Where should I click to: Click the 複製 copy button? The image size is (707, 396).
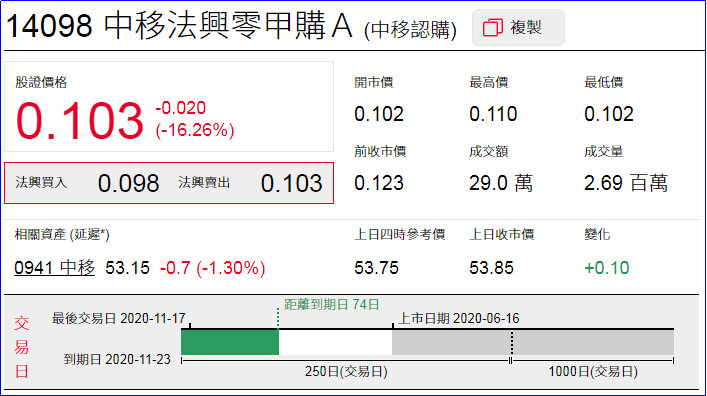coord(518,28)
